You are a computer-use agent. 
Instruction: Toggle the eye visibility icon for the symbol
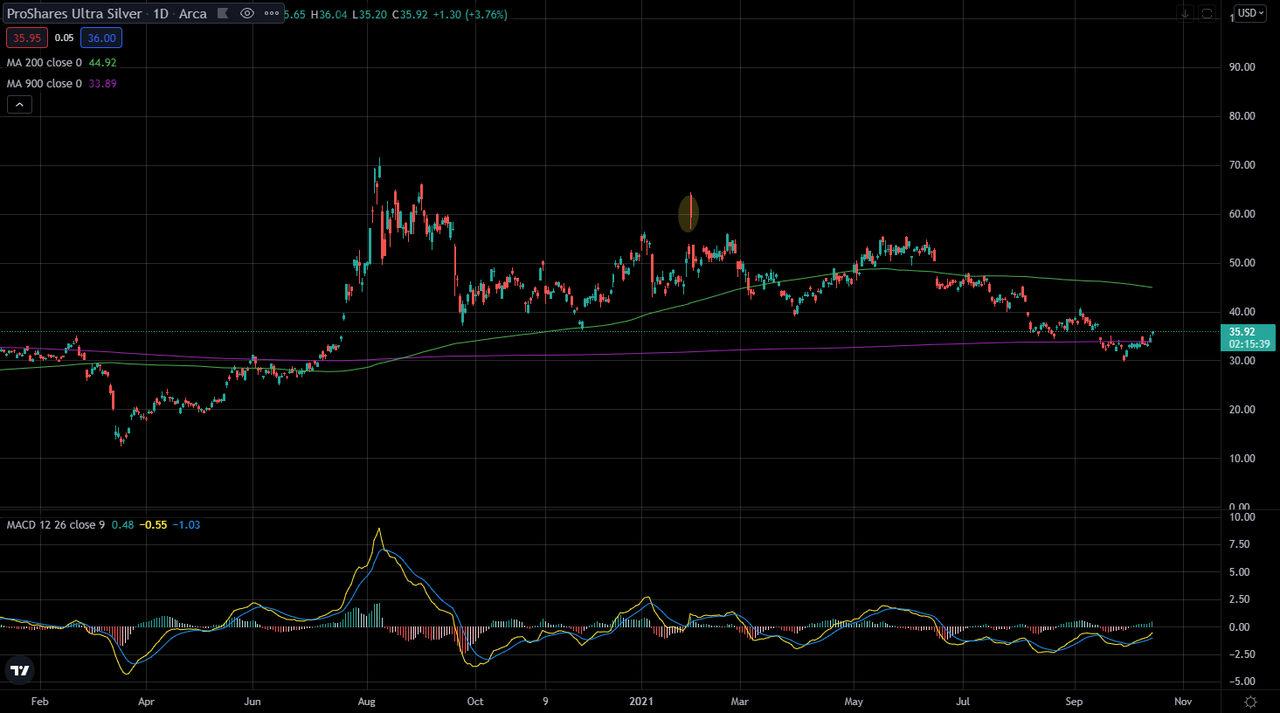coord(247,13)
